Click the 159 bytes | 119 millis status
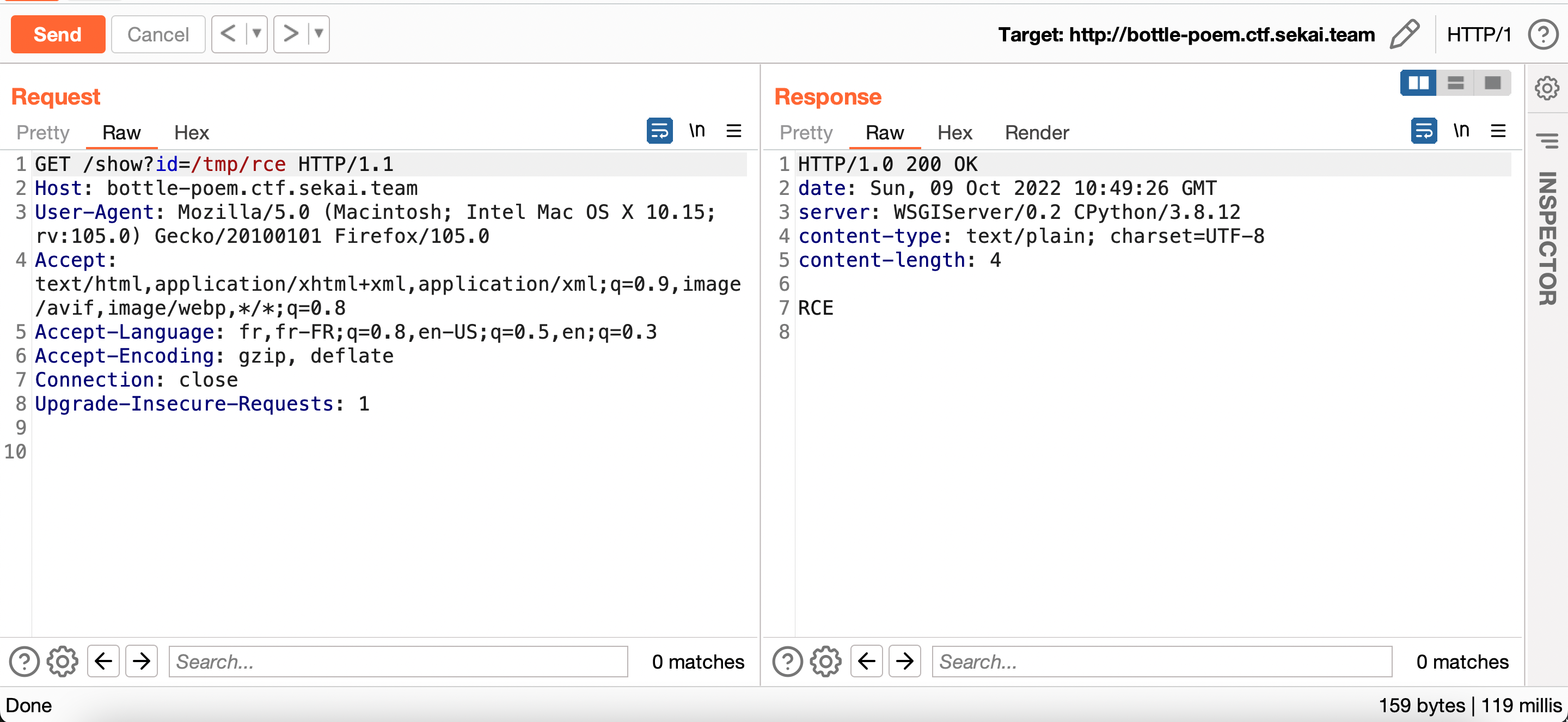This screenshot has width=1568, height=722. [x=1470, y=705]
